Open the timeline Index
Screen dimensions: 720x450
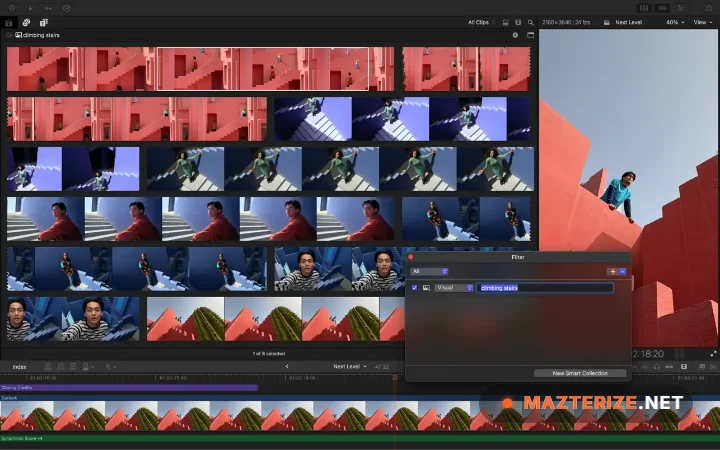pyautogui.click(x=19, y=367)
